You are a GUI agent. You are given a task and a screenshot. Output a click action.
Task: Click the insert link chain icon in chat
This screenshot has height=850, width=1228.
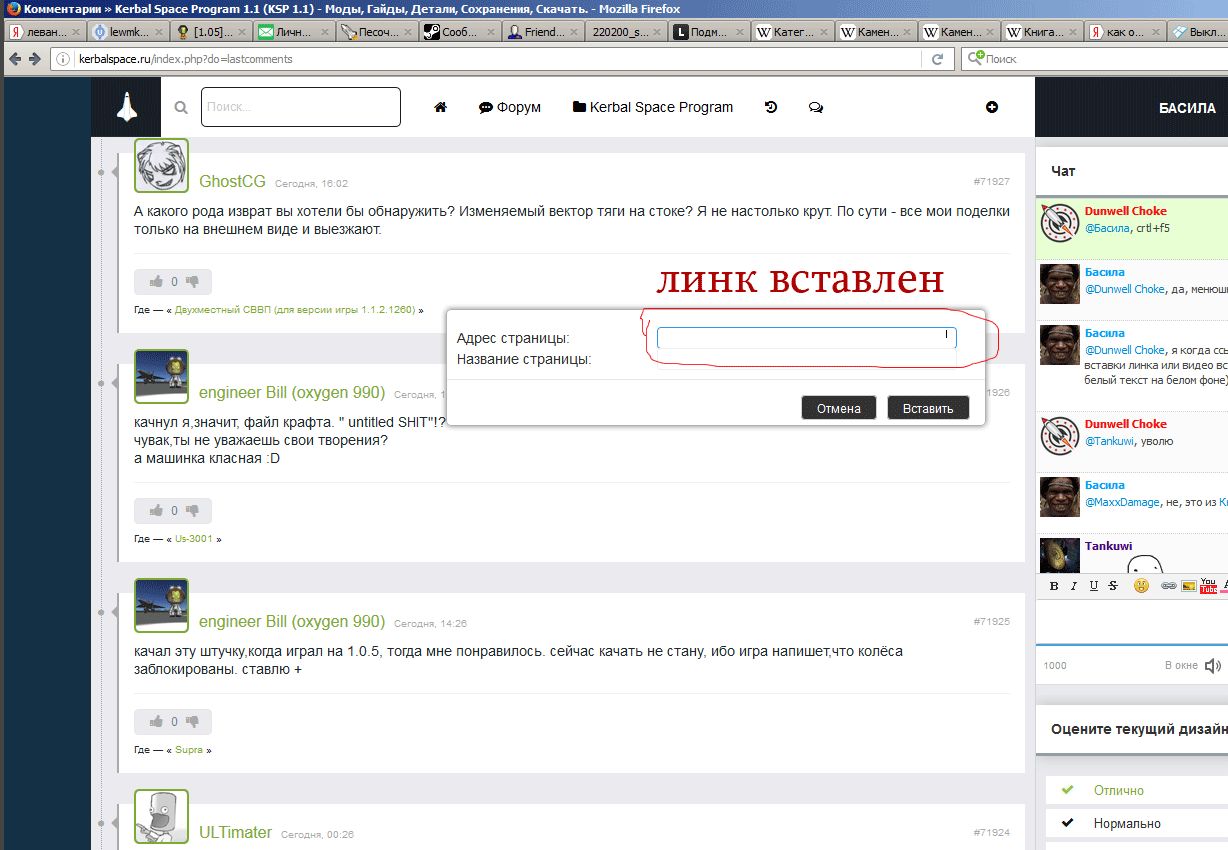[x=1169, y=586]
